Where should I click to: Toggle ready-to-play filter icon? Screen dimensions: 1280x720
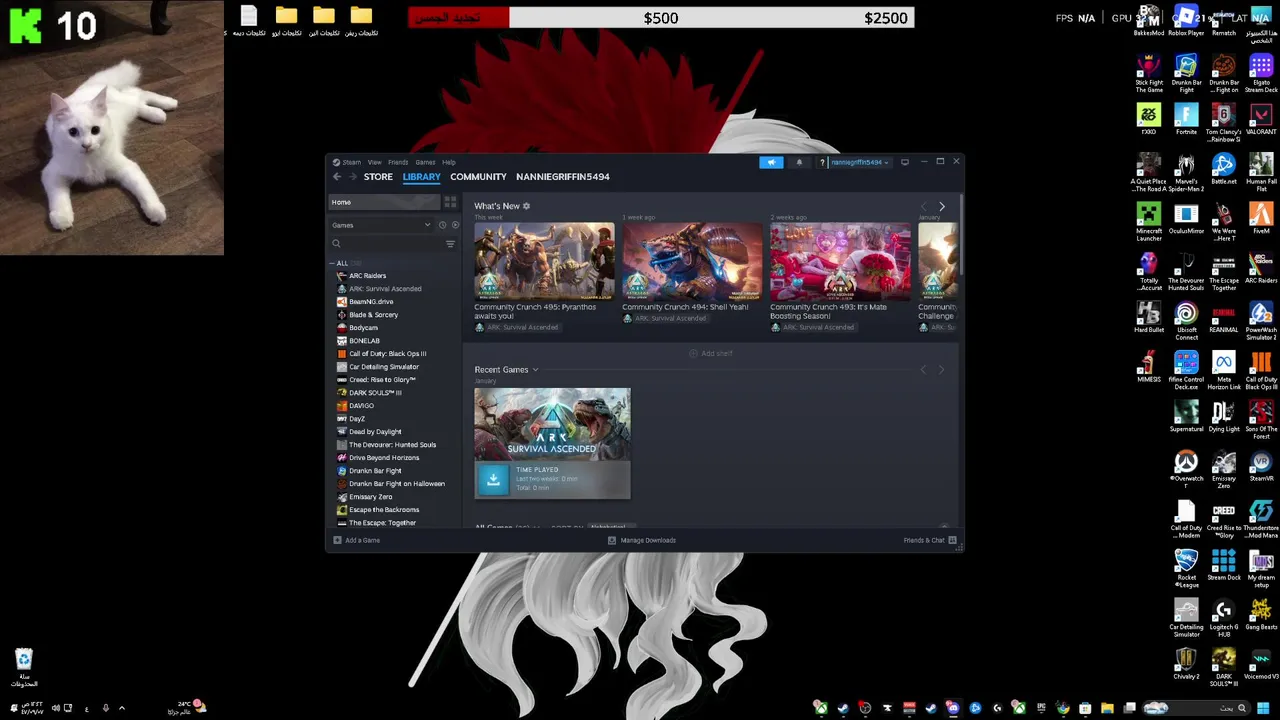(455, 225)
